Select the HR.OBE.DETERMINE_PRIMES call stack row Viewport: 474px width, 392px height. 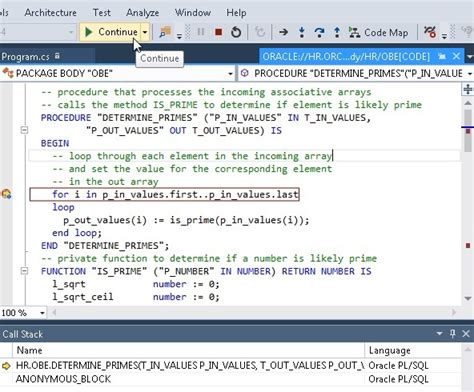click(231, 366)
